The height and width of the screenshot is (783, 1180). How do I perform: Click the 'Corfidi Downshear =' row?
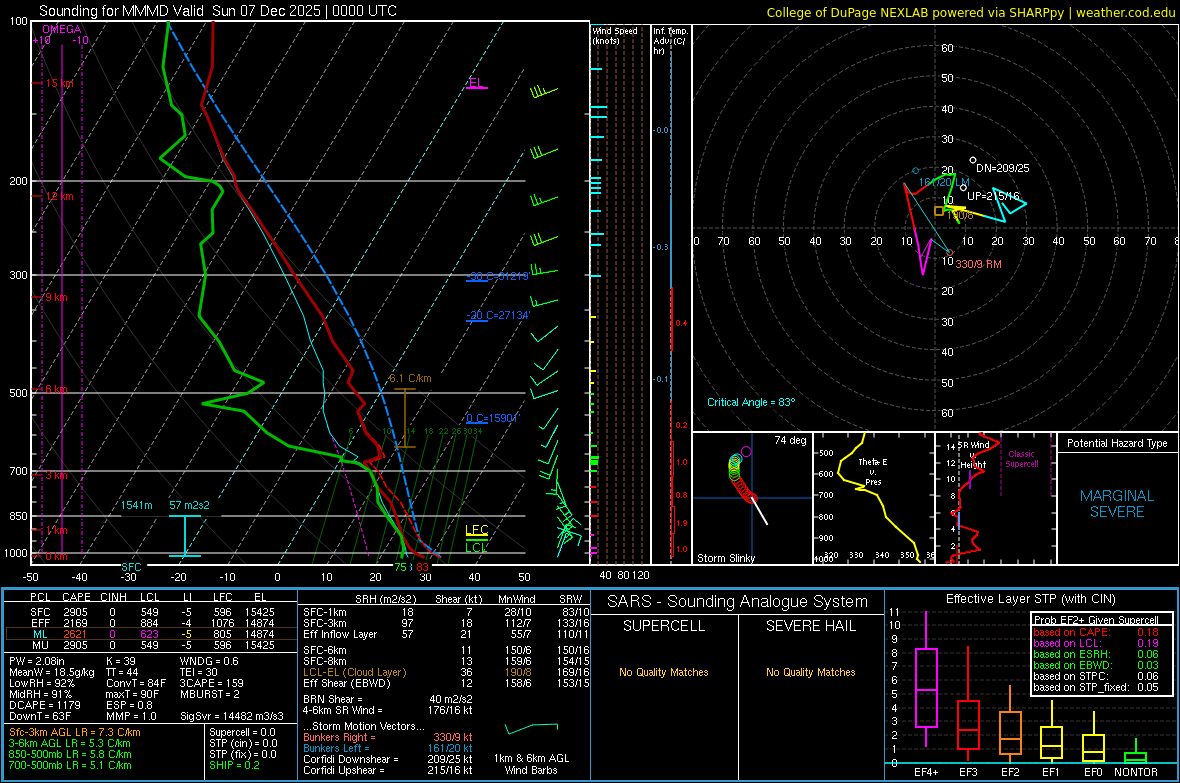coord(388,759)
